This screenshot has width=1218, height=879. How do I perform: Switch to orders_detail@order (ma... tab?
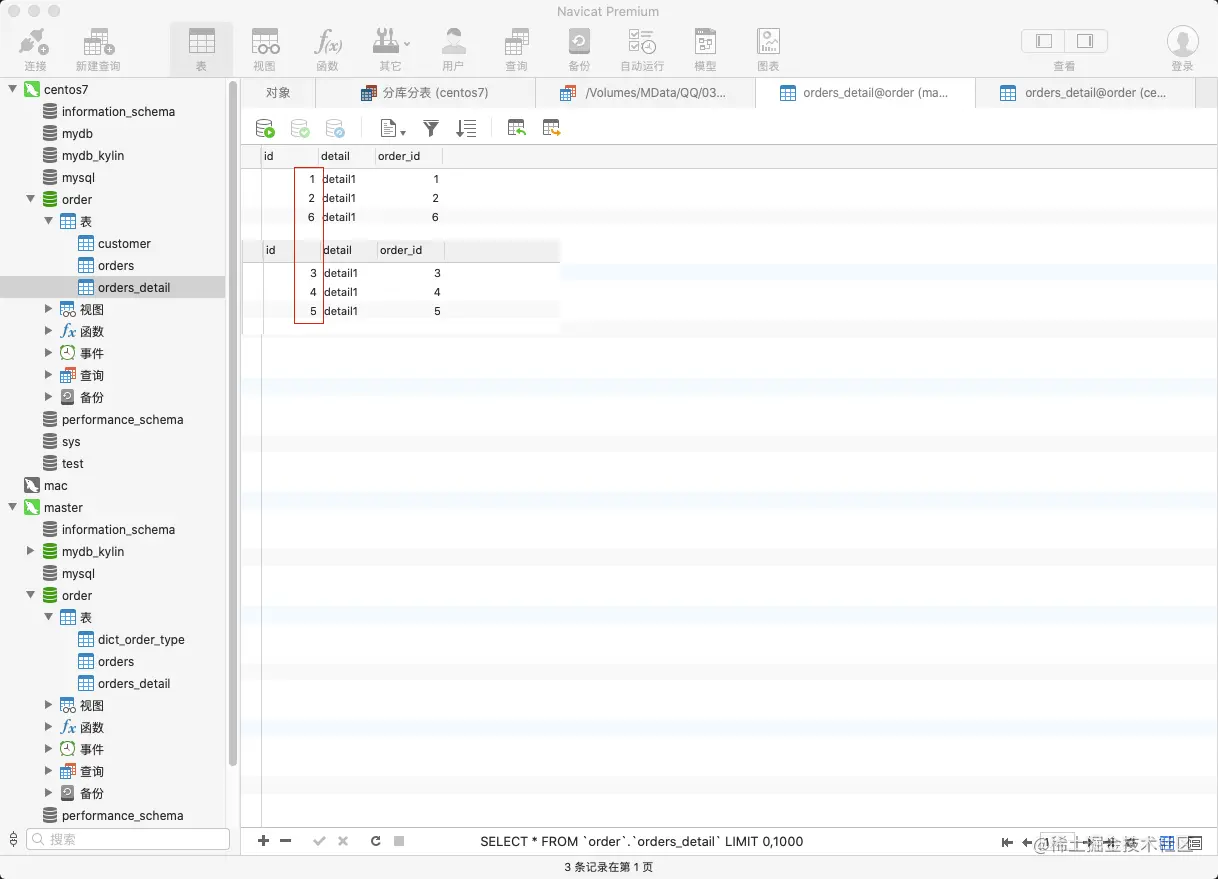(x=865, y=93)
